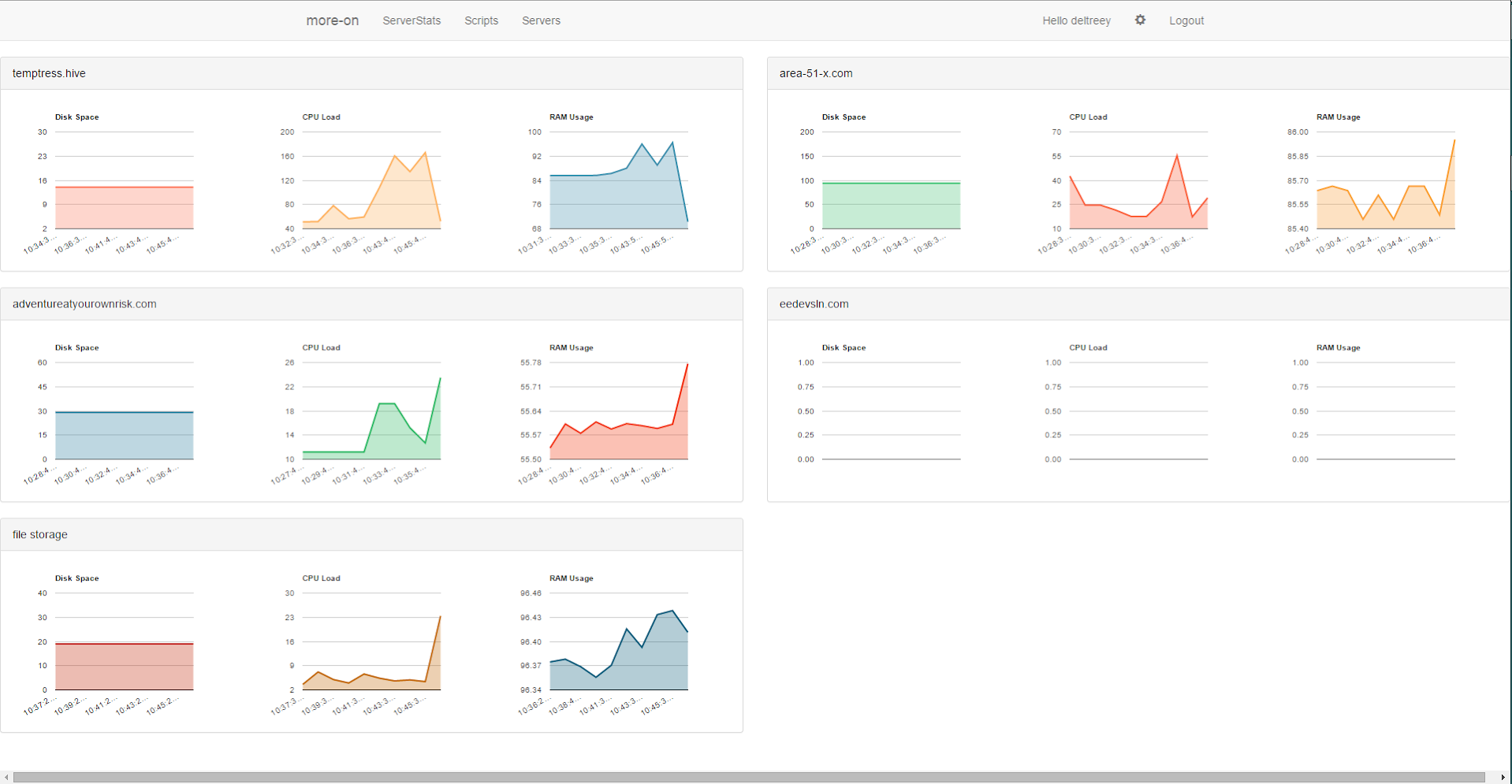The image size is (1512, 784).
Task: Click the horizontal scrollbar right arrow
Action: (1503, 778)
